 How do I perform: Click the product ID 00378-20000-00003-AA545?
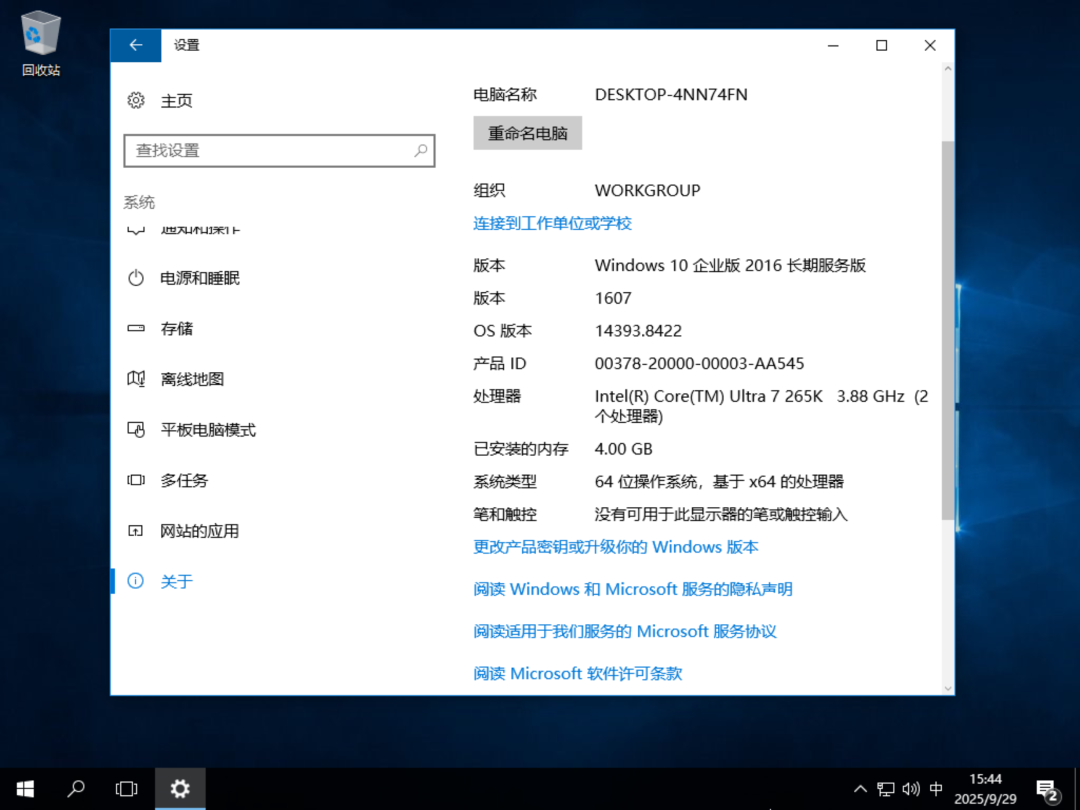[699, 363]
